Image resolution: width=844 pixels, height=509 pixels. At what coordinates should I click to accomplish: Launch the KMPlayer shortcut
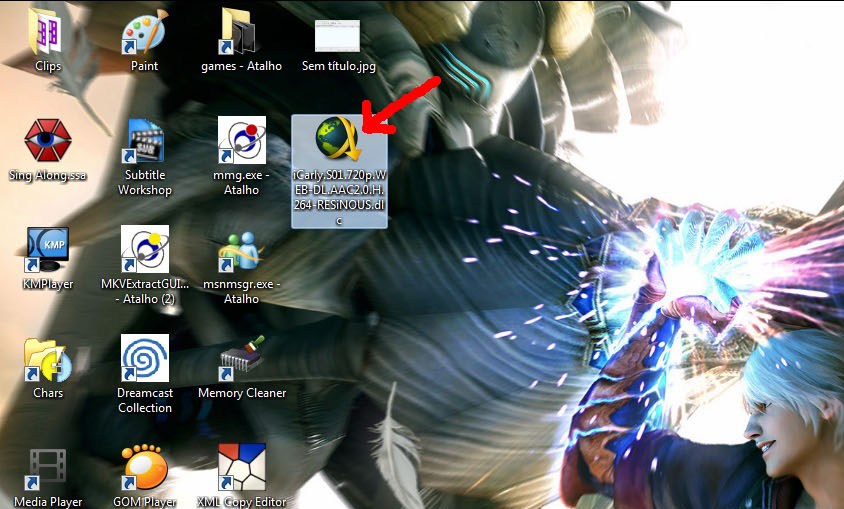47,250
